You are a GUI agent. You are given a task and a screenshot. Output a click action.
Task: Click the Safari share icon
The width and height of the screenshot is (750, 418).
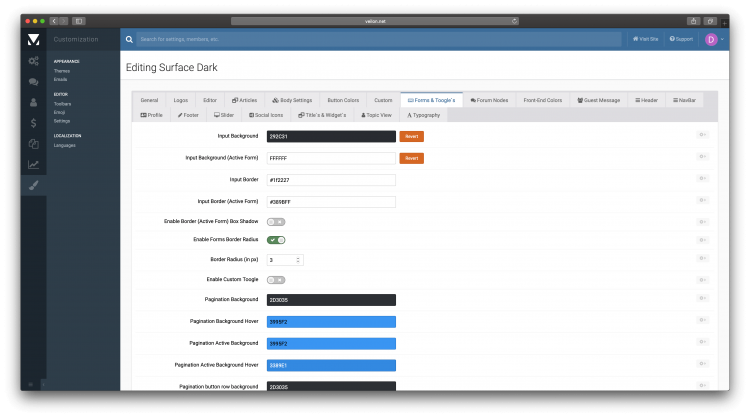pyautogui.click(x=692, y=20)
